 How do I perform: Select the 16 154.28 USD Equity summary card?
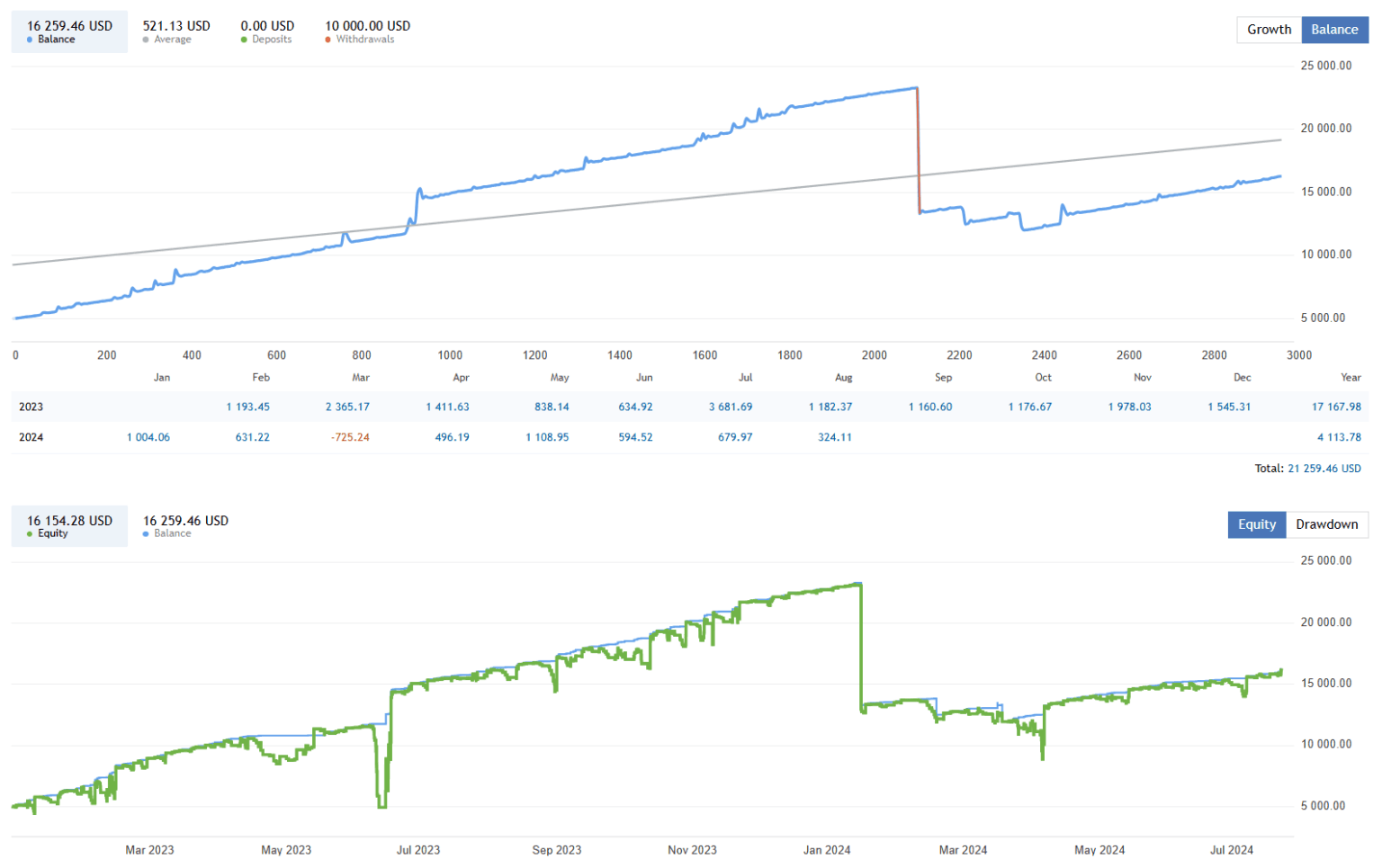pyautogui.click(x=69, y=525)
